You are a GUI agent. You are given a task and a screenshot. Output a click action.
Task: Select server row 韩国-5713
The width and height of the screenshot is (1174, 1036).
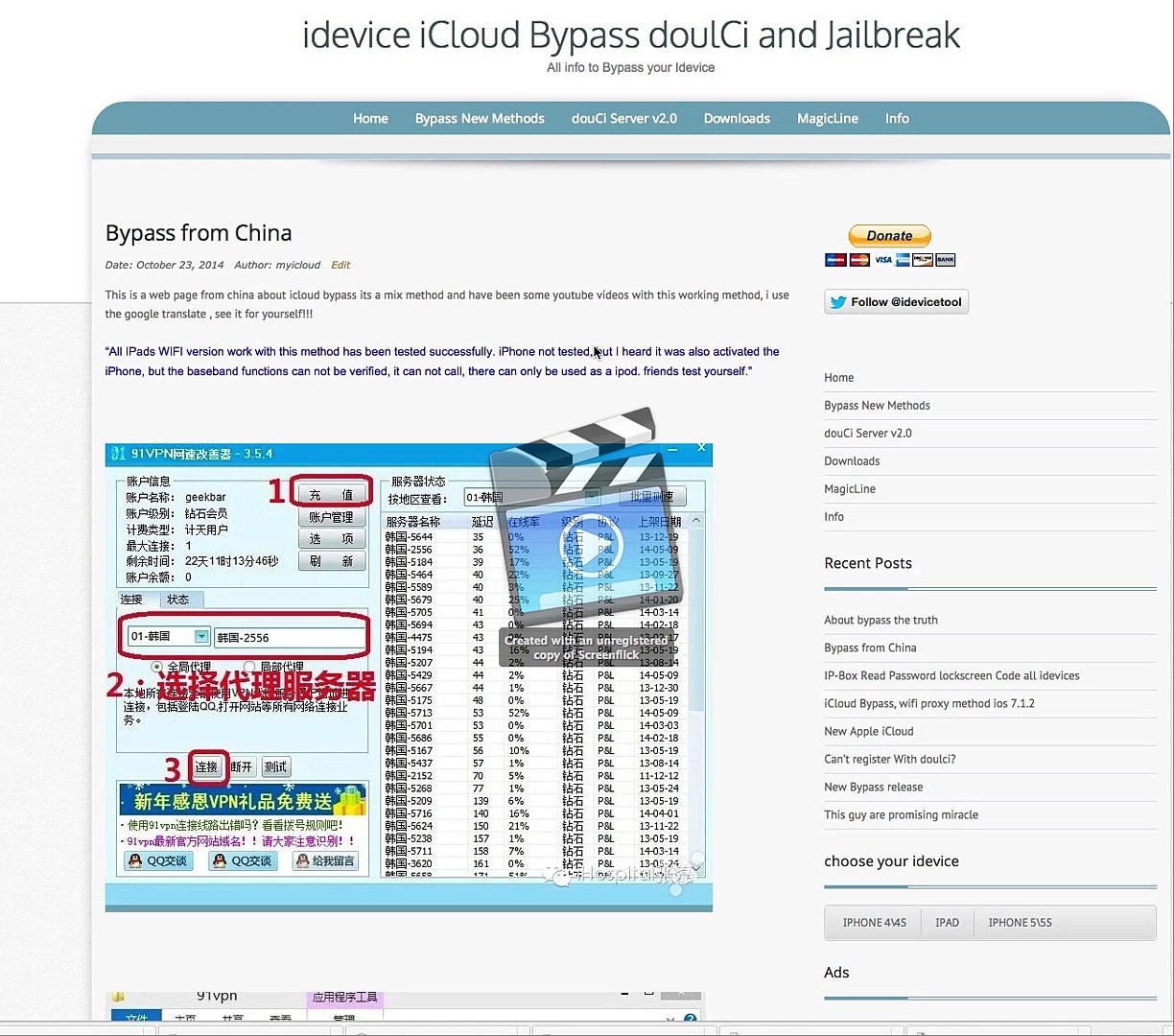537,713
